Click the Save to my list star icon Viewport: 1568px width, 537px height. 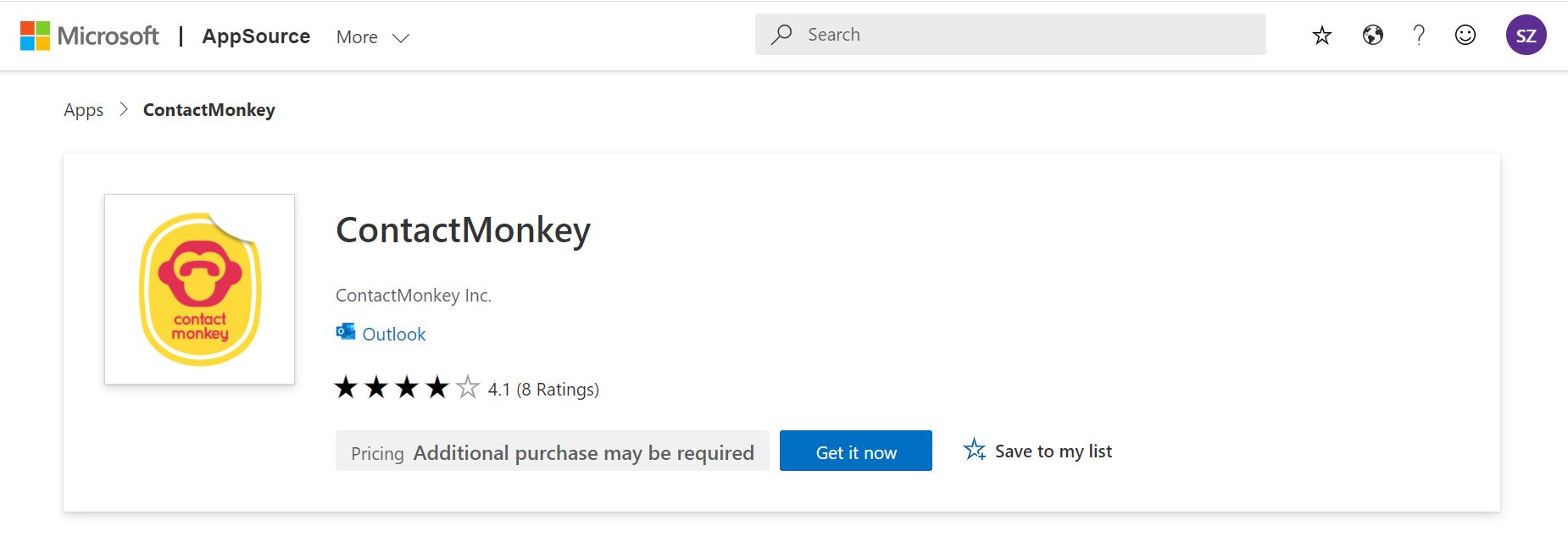click(x=975, y=450)
